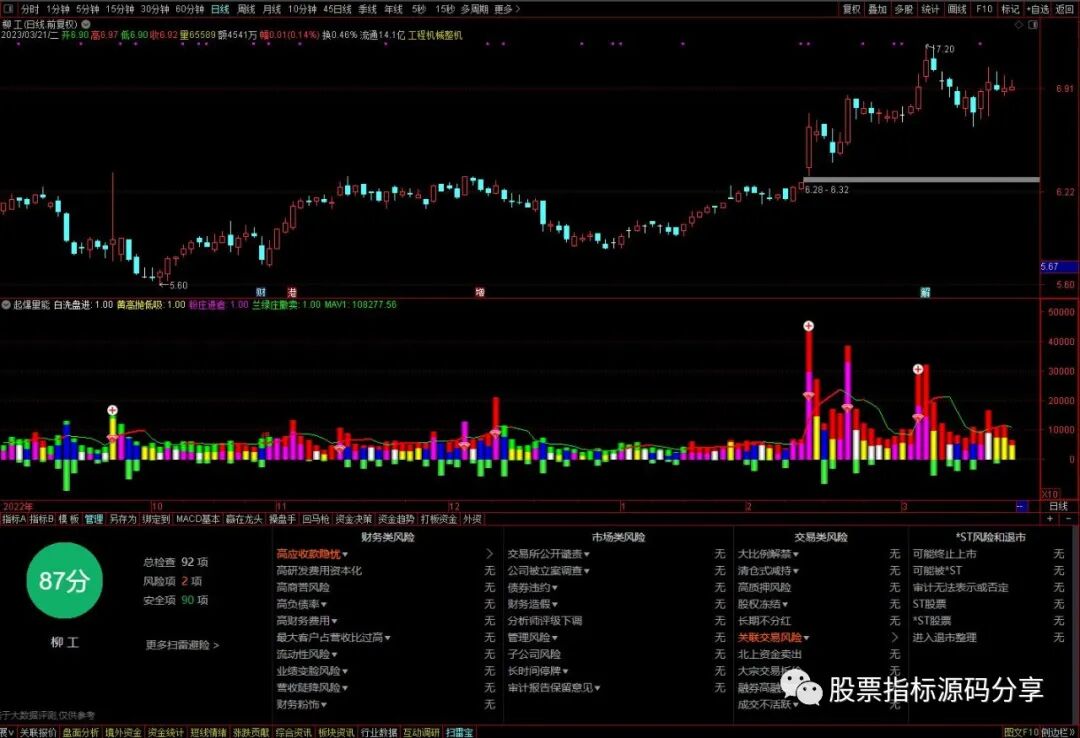Click the 财 event marker under the candlestick chart
This screenshot has width=1080, height=738.
260,292
